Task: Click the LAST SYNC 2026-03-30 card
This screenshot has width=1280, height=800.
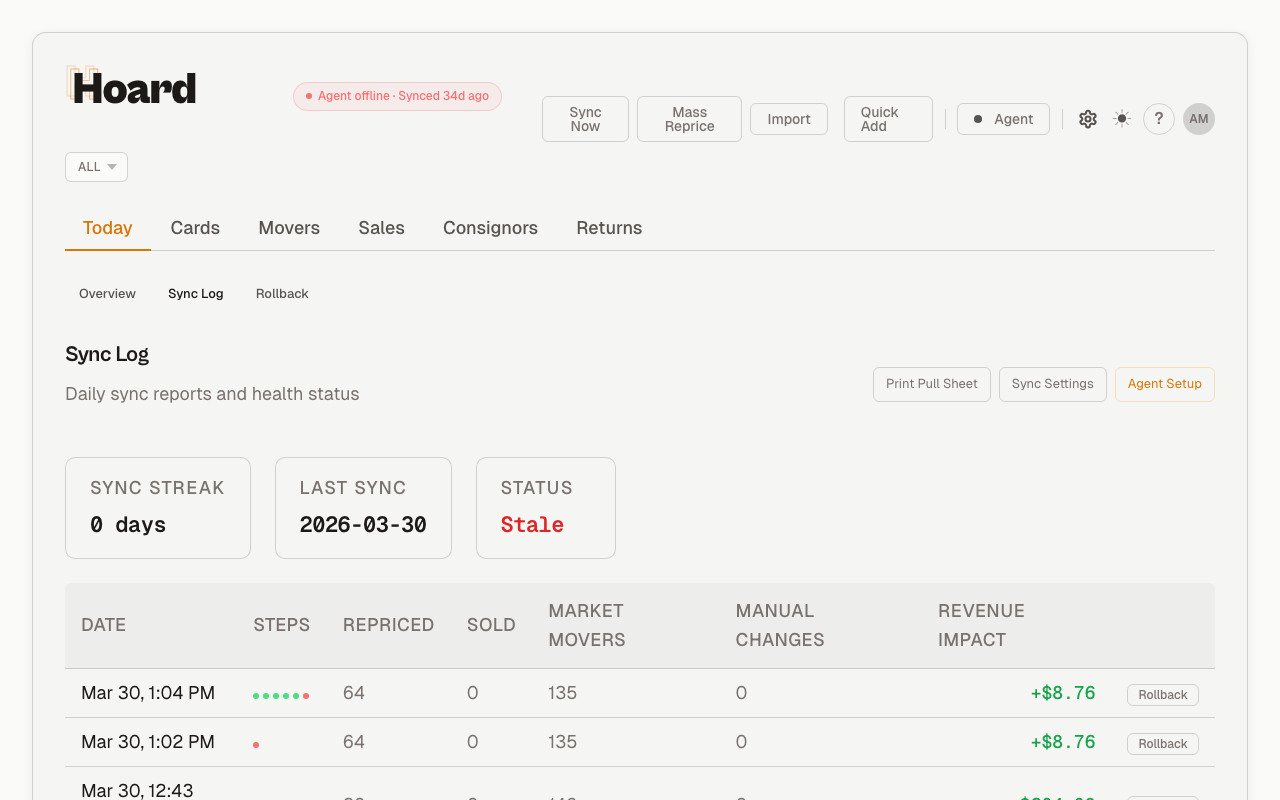Action: click(x=363, y=508)
